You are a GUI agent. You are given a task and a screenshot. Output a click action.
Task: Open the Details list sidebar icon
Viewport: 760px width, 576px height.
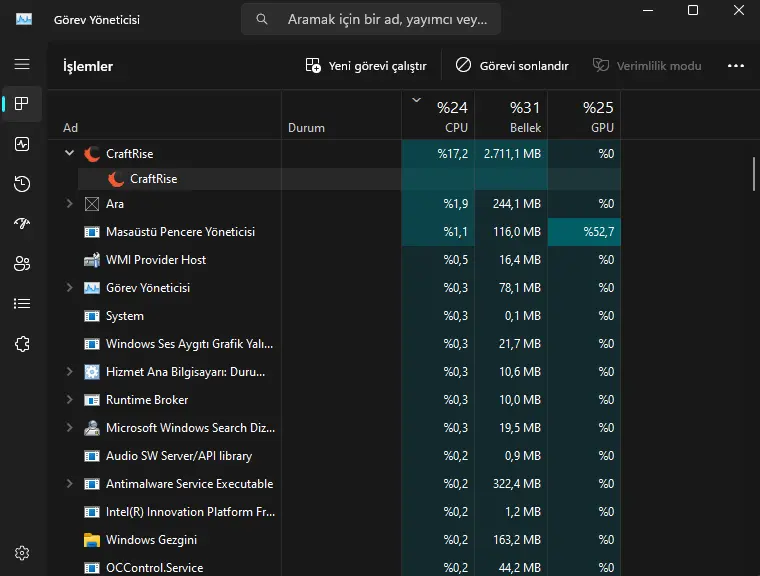[22, 304]
